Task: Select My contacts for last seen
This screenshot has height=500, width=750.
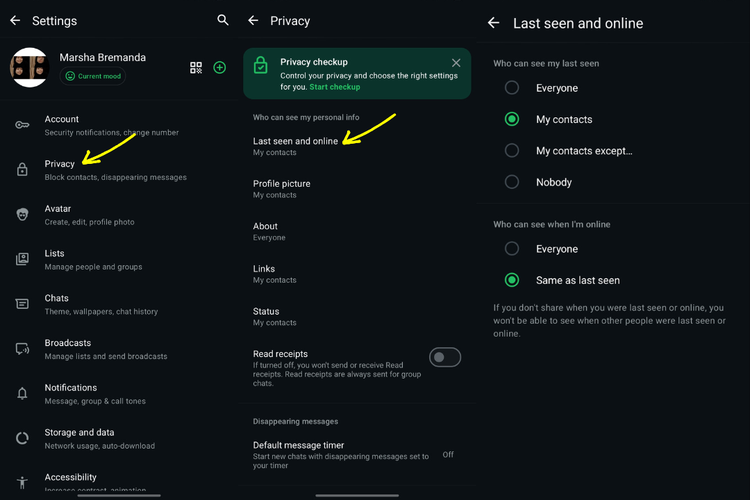Action: click(512, 119)
